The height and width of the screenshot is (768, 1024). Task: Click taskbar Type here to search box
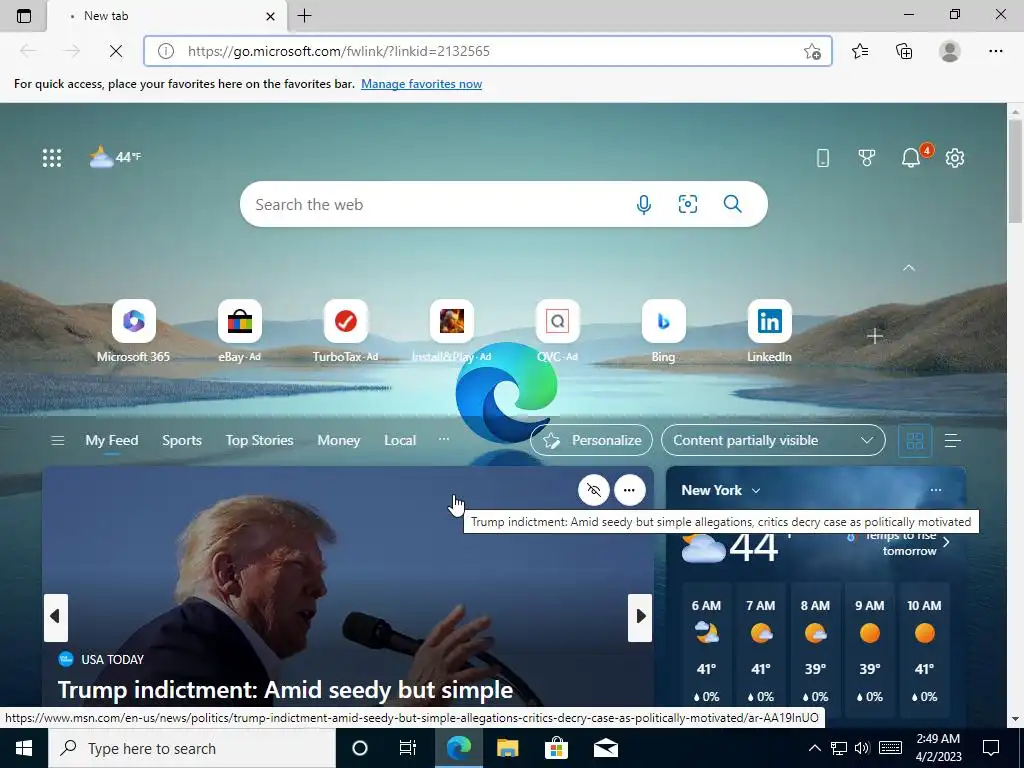192,748
